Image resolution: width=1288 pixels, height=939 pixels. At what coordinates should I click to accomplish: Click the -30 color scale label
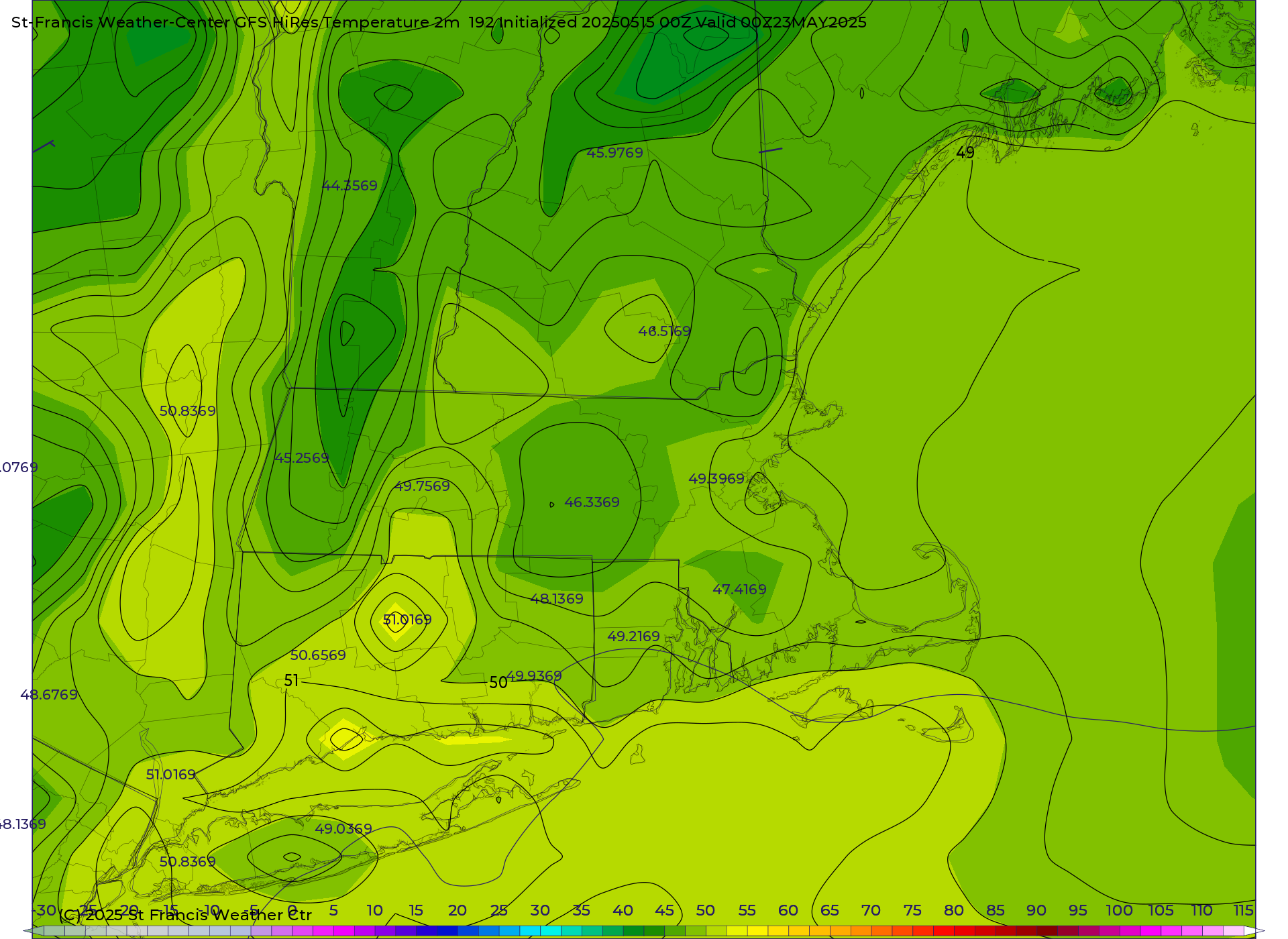click(44, 910)
